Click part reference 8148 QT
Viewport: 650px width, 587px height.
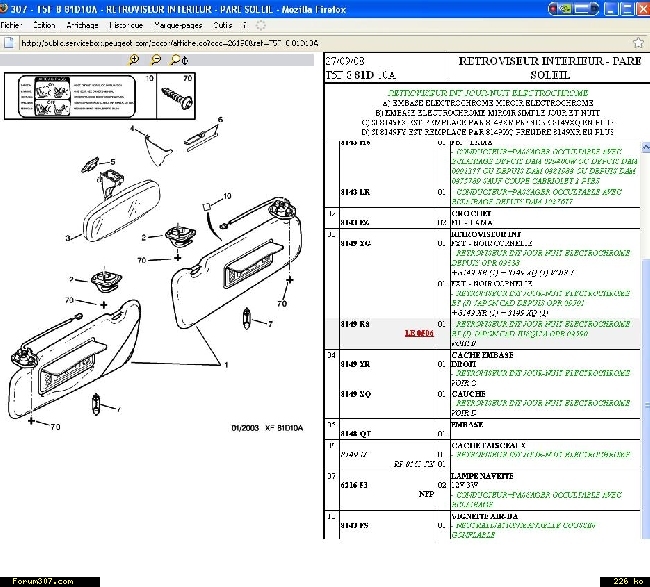(x=356, y=434)
